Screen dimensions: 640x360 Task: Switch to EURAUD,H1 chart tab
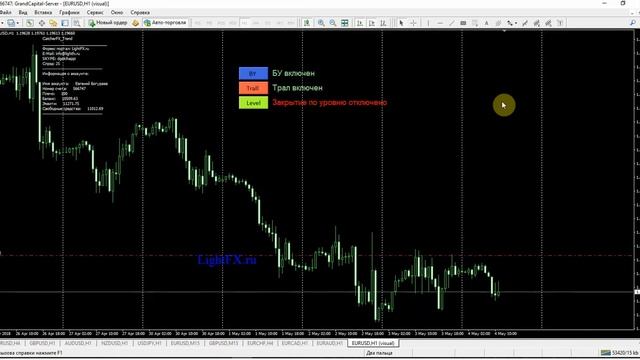click(x=330, y=343)
